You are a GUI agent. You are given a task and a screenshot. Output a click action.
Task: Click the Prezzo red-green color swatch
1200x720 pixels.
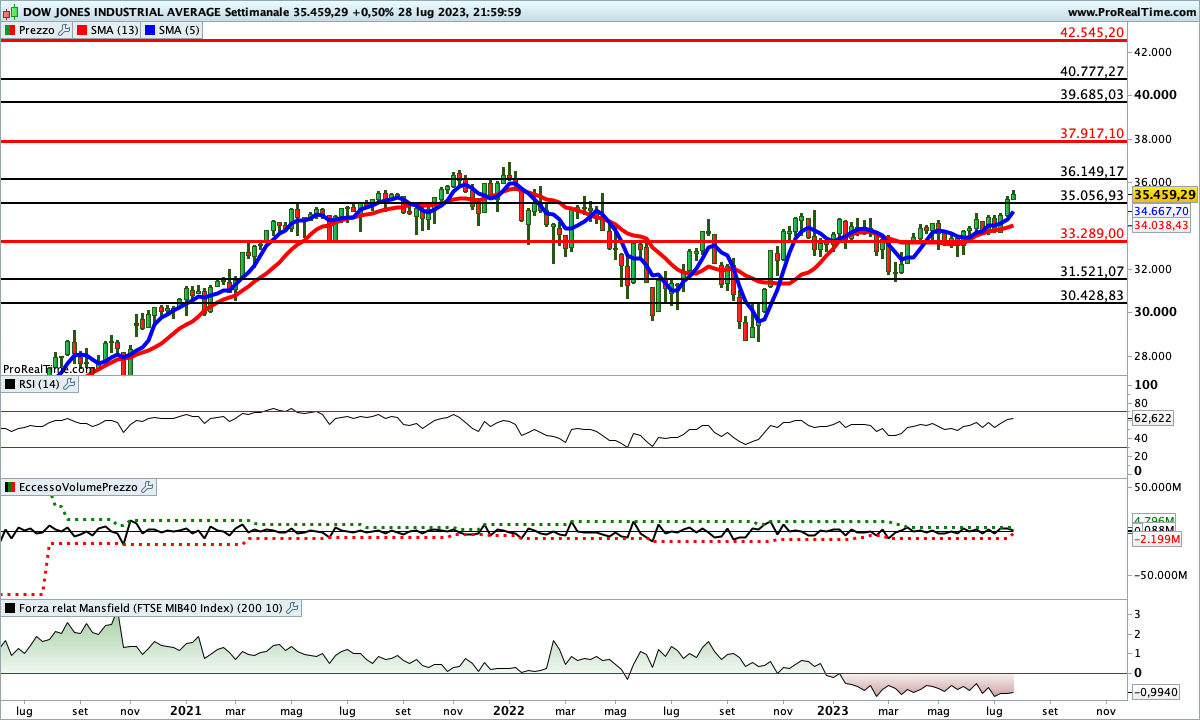pos(9,31)
